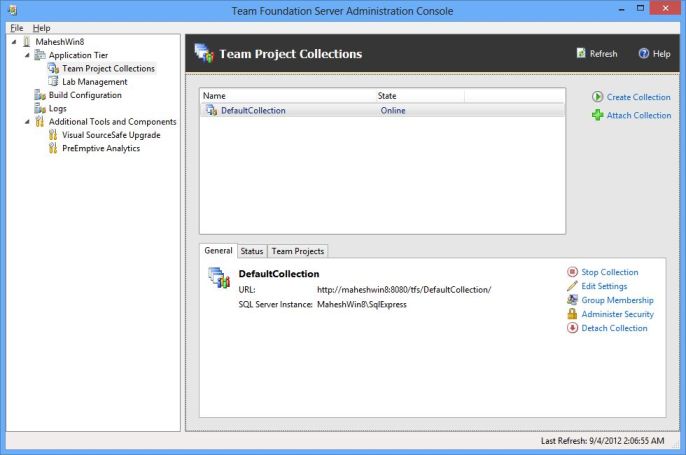Click the Attach Collection link
This screenshot has height=455, width=686.
pos(639,116)
